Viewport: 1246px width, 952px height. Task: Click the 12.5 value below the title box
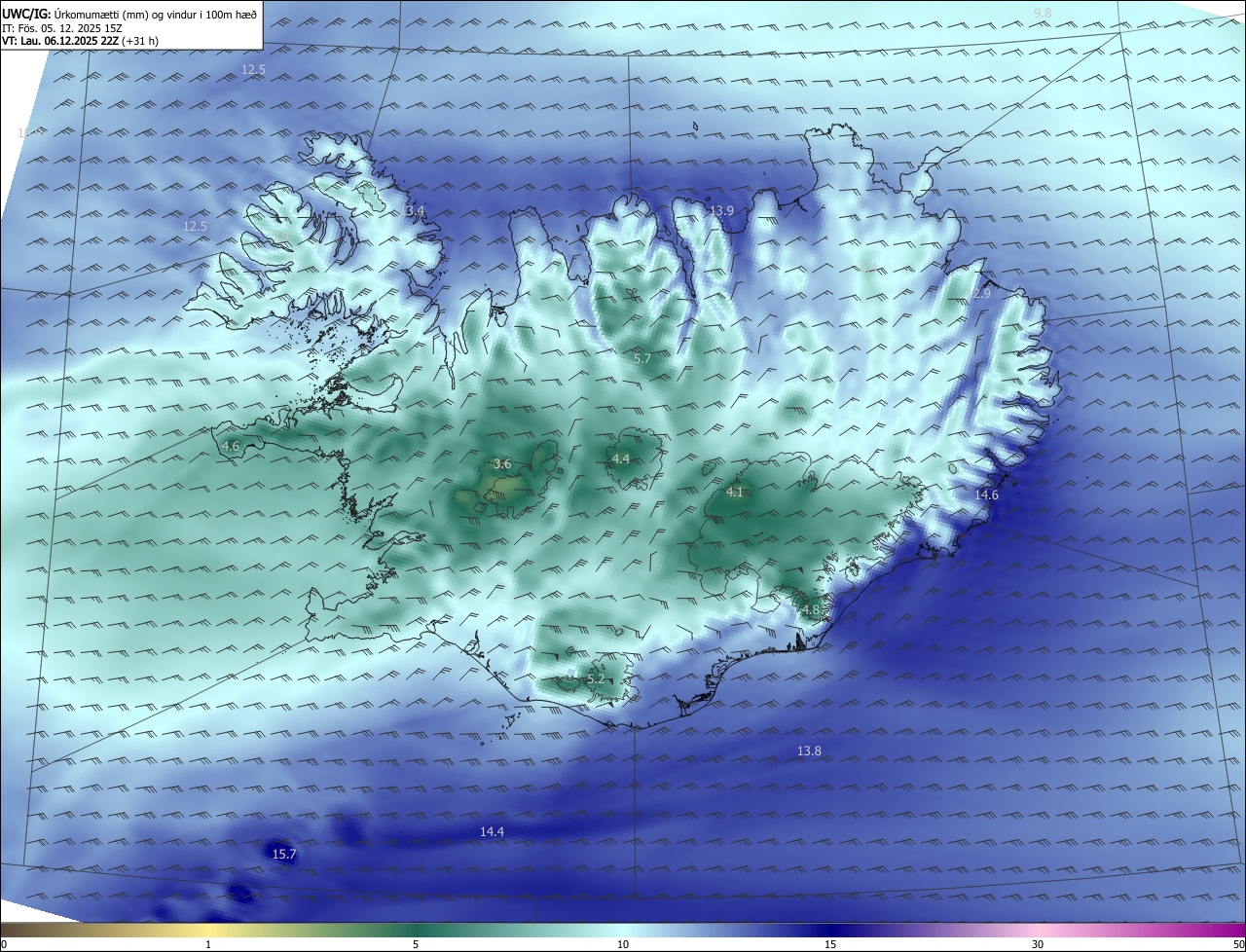click(253, 70)
